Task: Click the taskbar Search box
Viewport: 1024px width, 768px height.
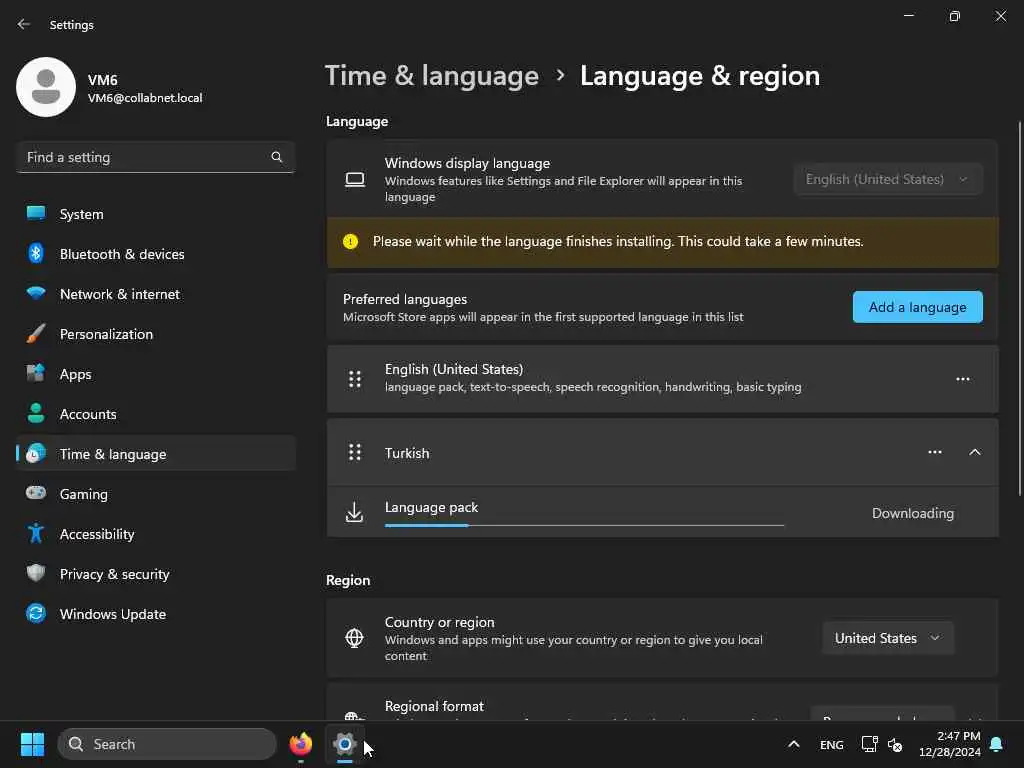Action: 167,744
